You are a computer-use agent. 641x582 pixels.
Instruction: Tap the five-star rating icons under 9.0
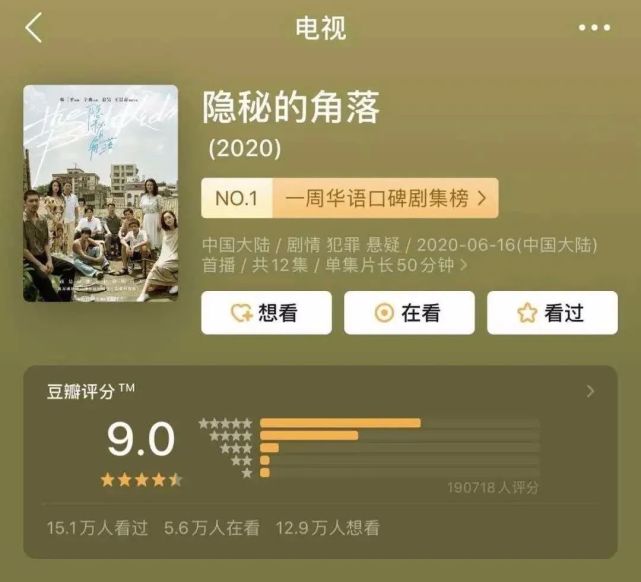point(141,480)
